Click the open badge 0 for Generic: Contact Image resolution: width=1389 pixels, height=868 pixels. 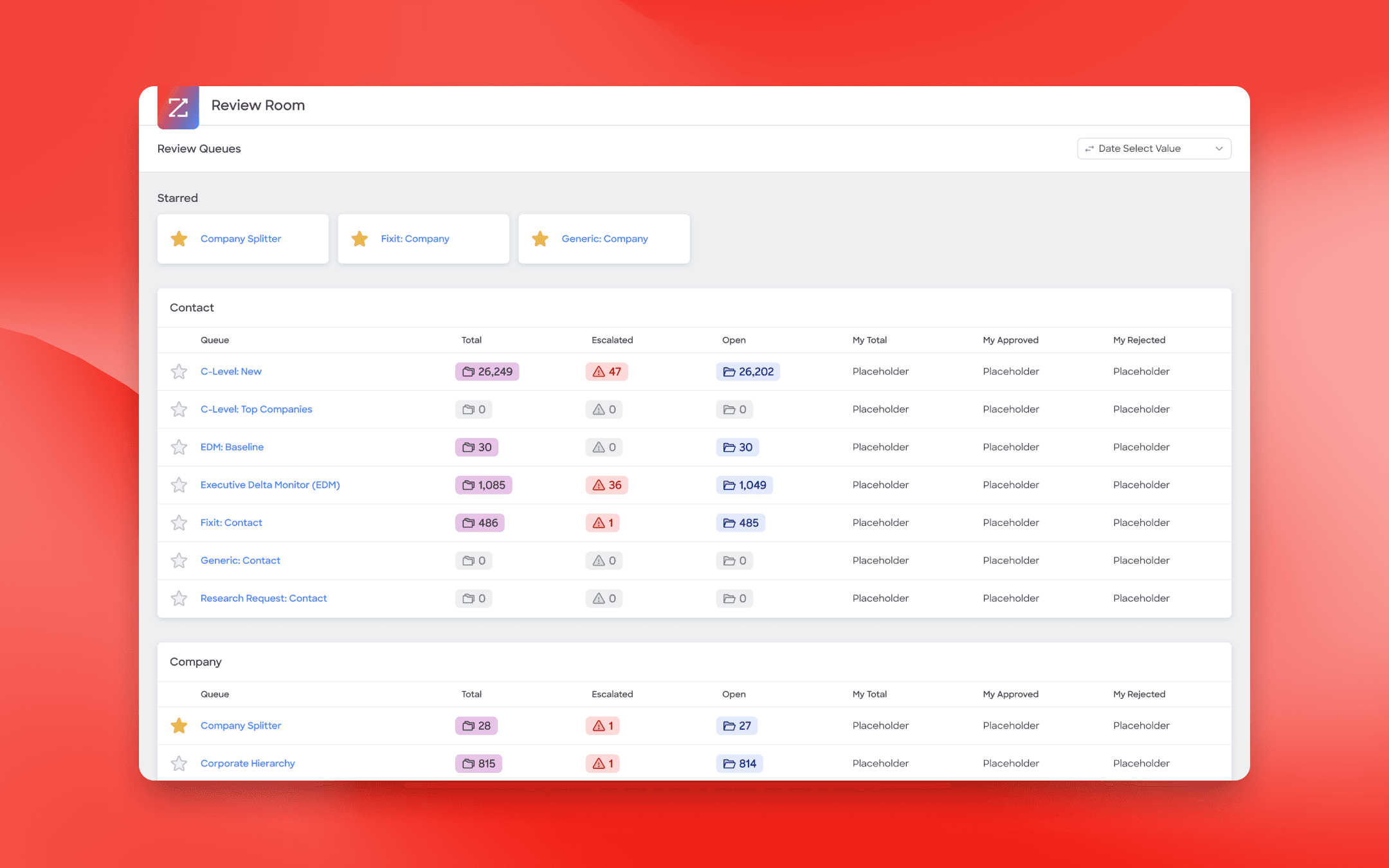pyautogui.click(x=734, y=561)
